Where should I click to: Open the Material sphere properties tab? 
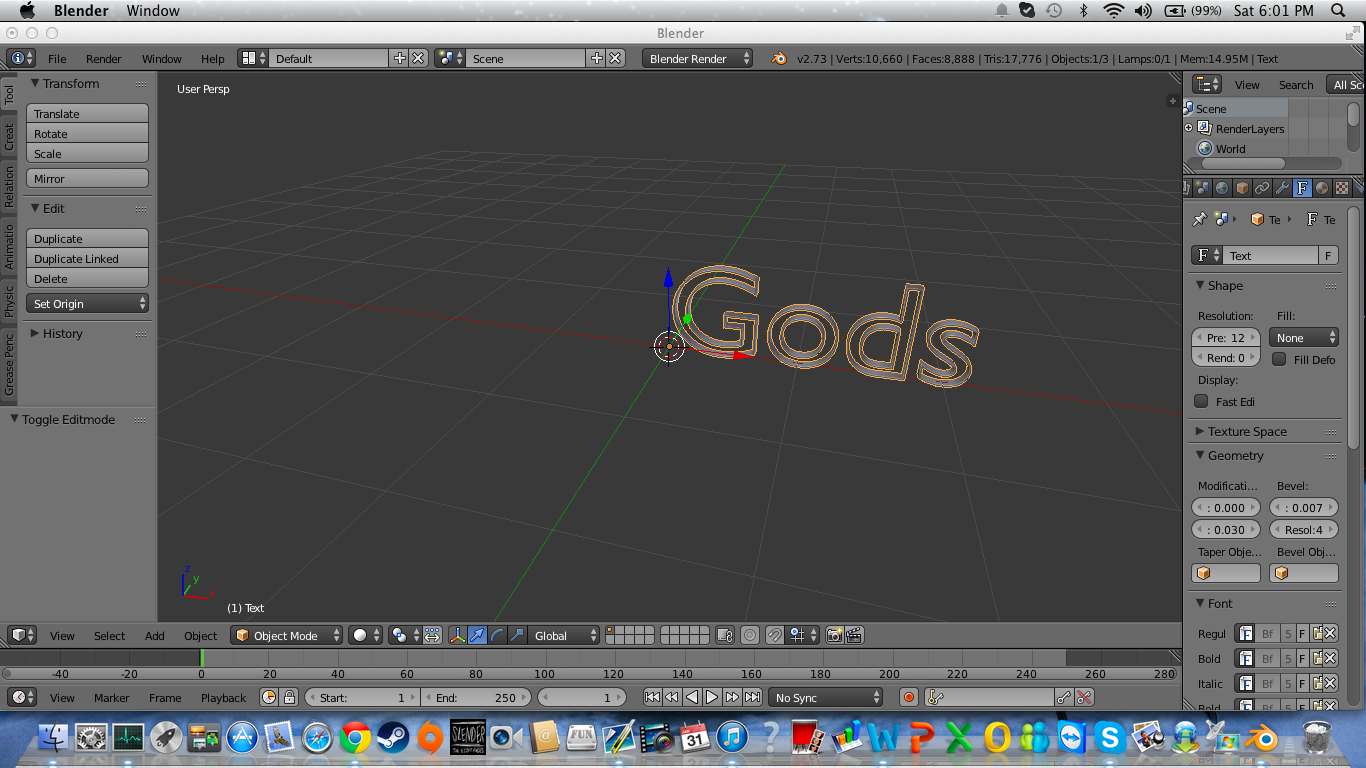[x=1322, y=188]
